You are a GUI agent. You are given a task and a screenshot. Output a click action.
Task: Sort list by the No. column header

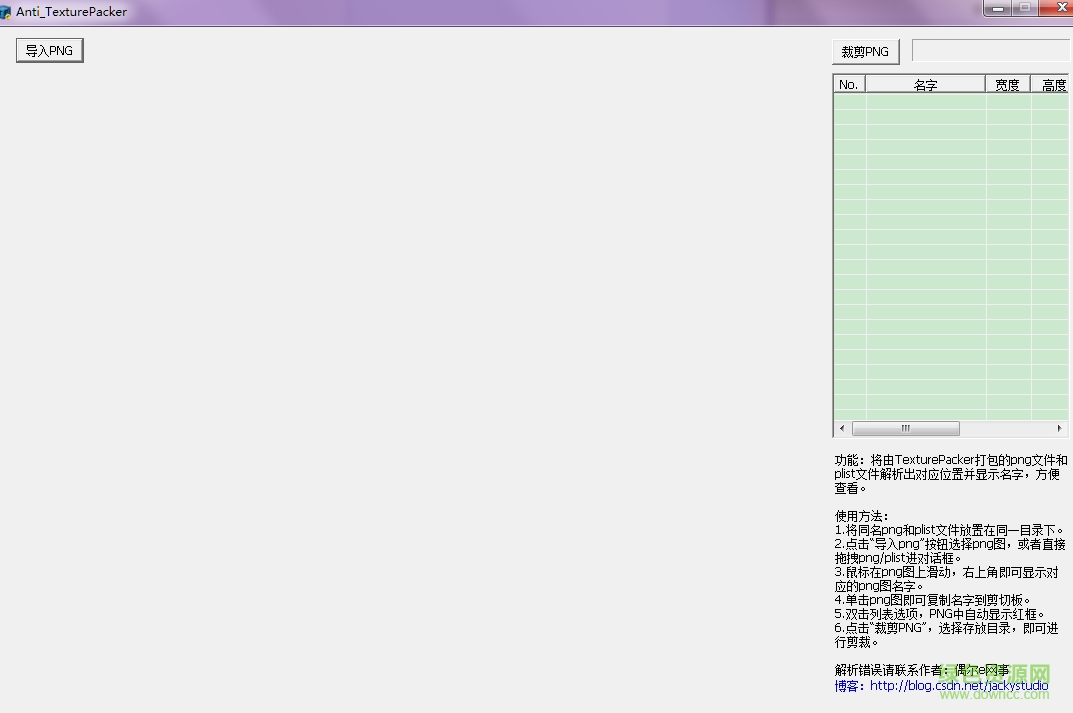point(849,85)
